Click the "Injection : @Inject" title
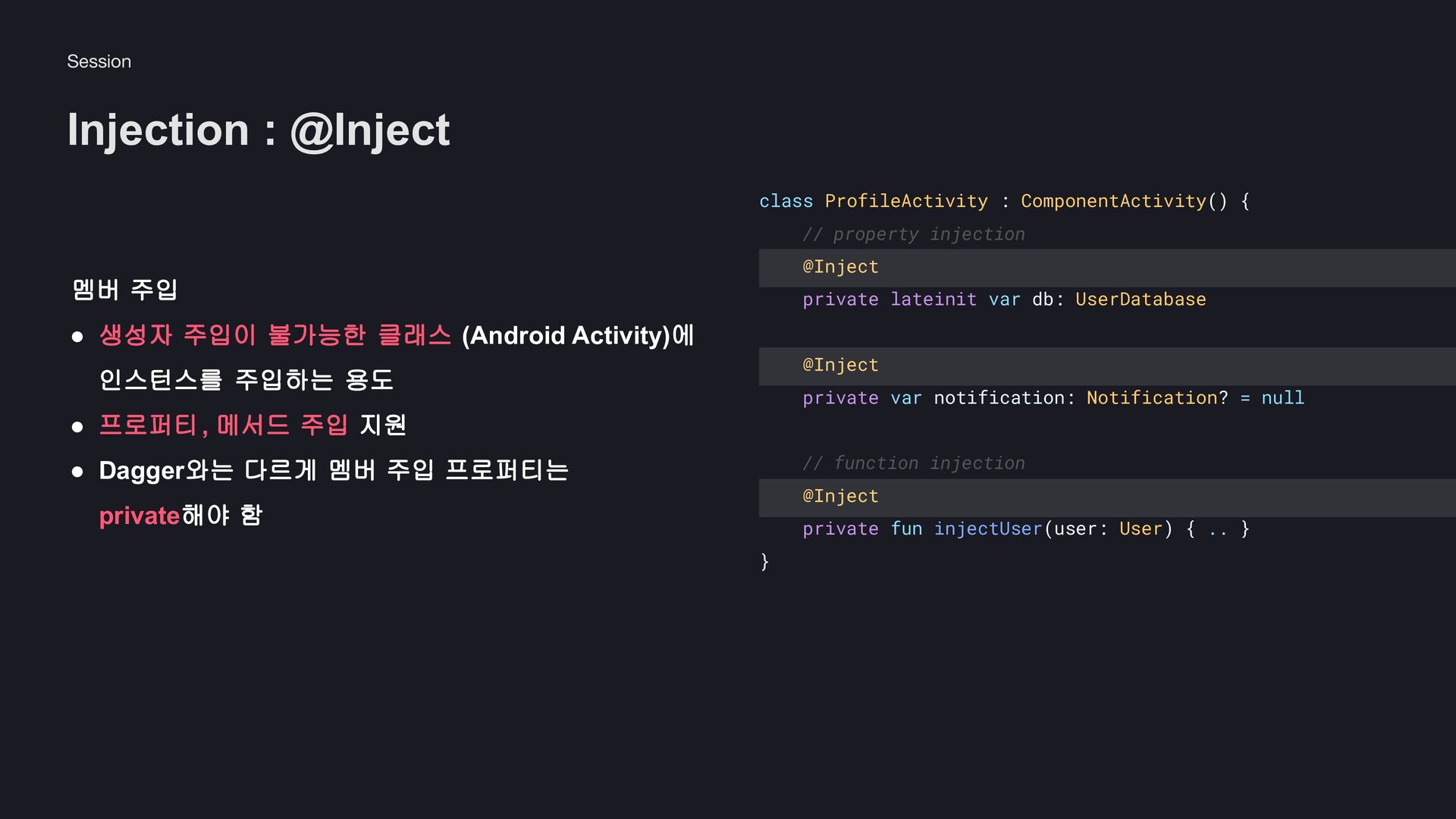This screenshot has height=819, width=1456. coord(258,130)
